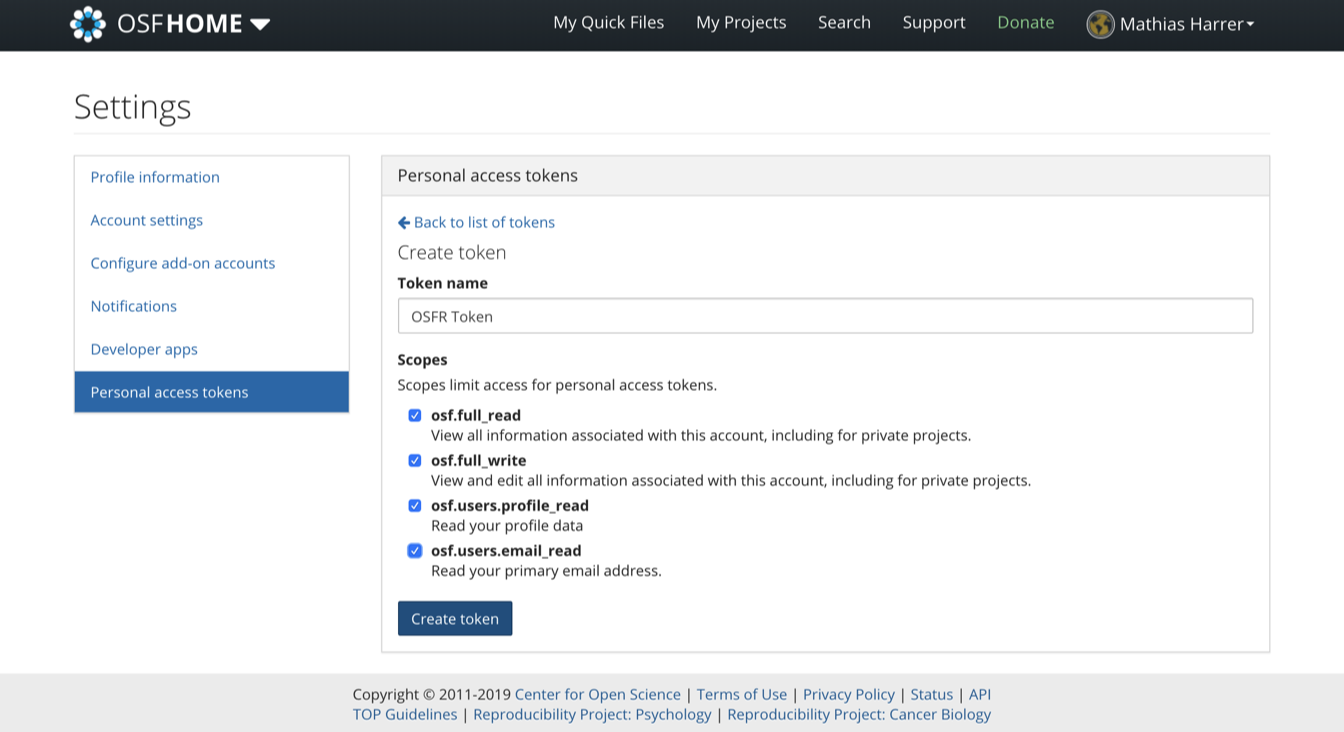Go to My Projects in top navigation

click(x=741, y=22)
